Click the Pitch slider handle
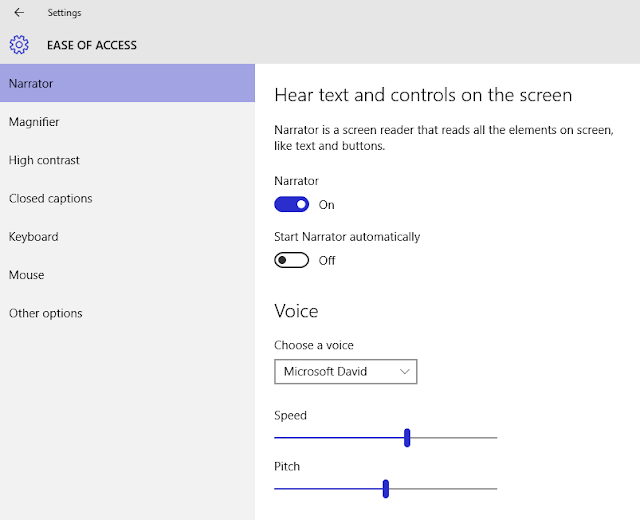 385,488
